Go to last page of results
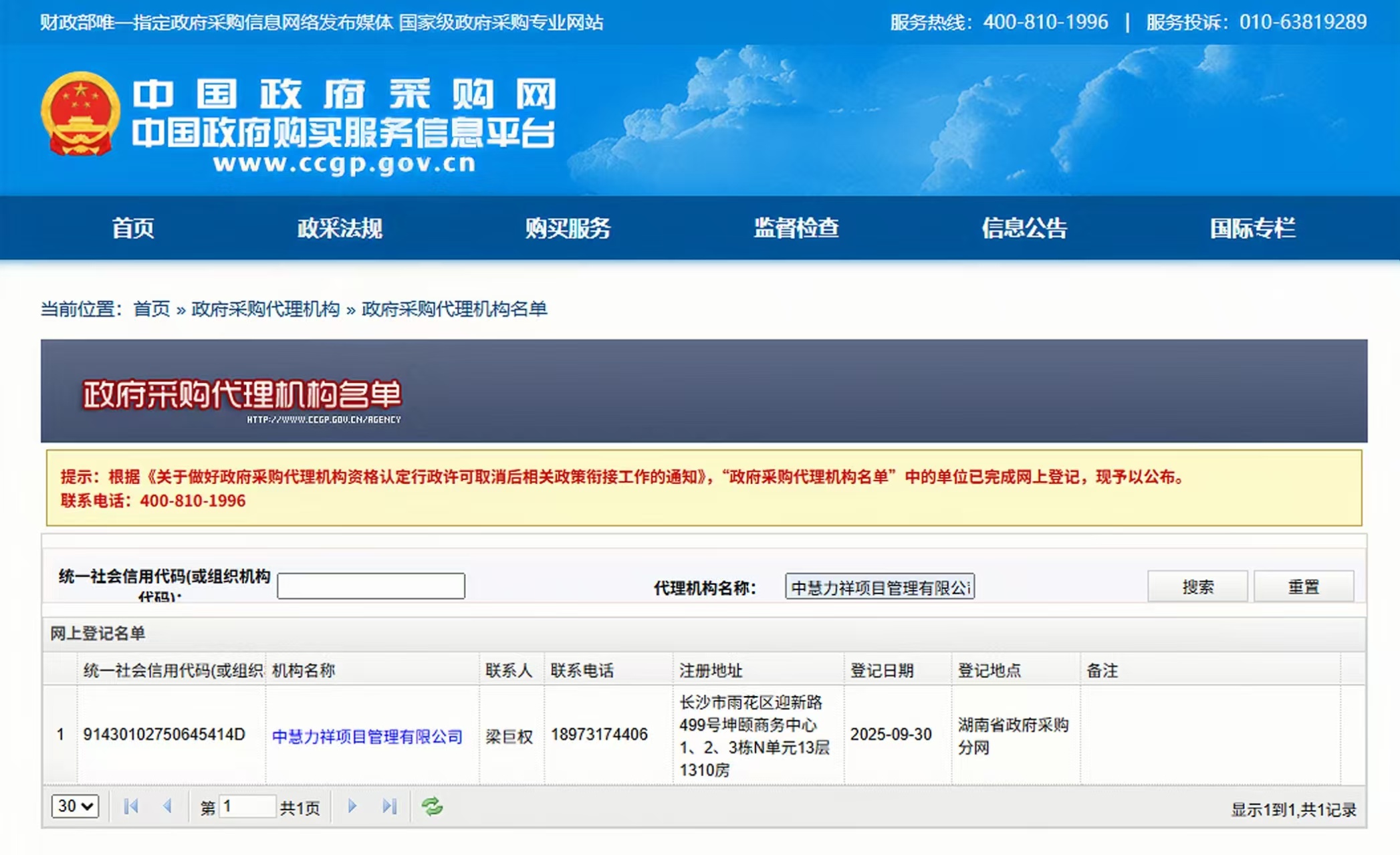The width and height of the screenshot is (1400, 855). point(390,806)
